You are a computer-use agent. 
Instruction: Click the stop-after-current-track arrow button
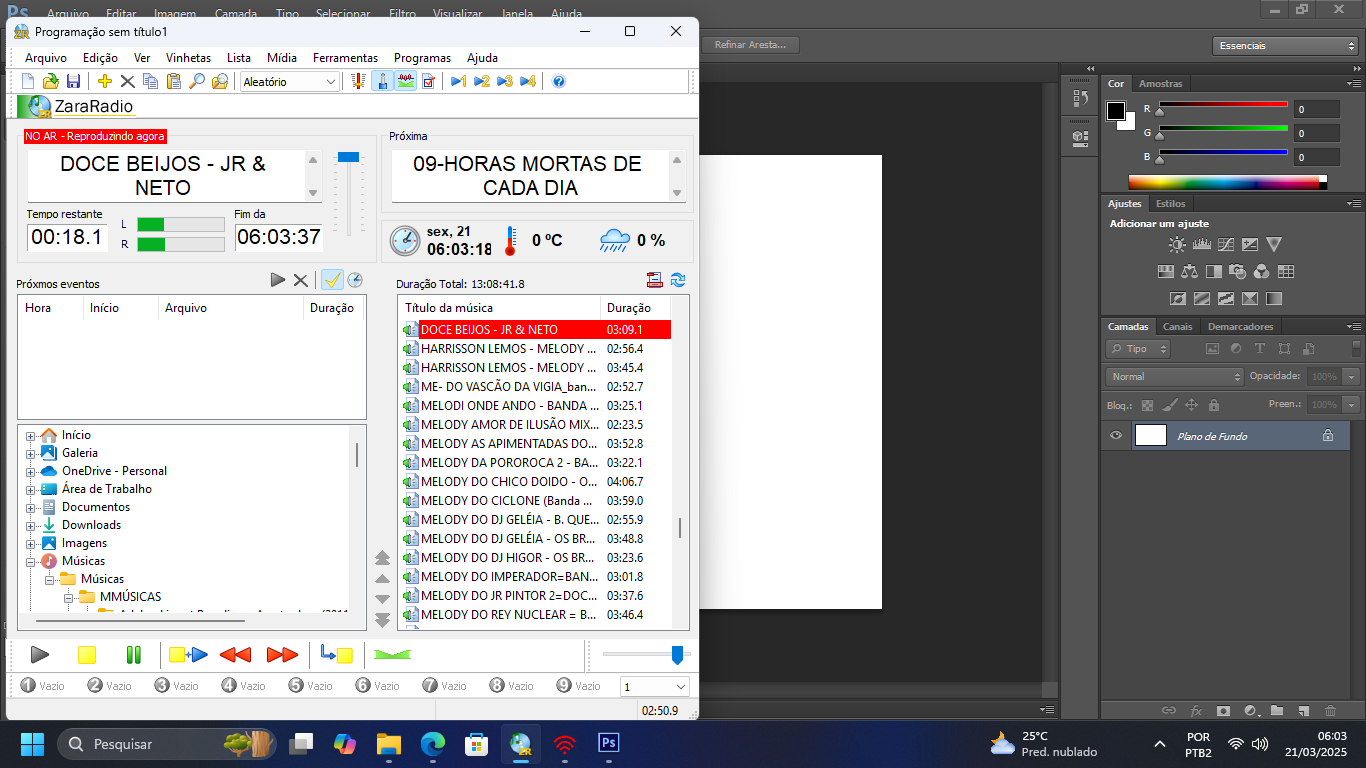[336, 655]
